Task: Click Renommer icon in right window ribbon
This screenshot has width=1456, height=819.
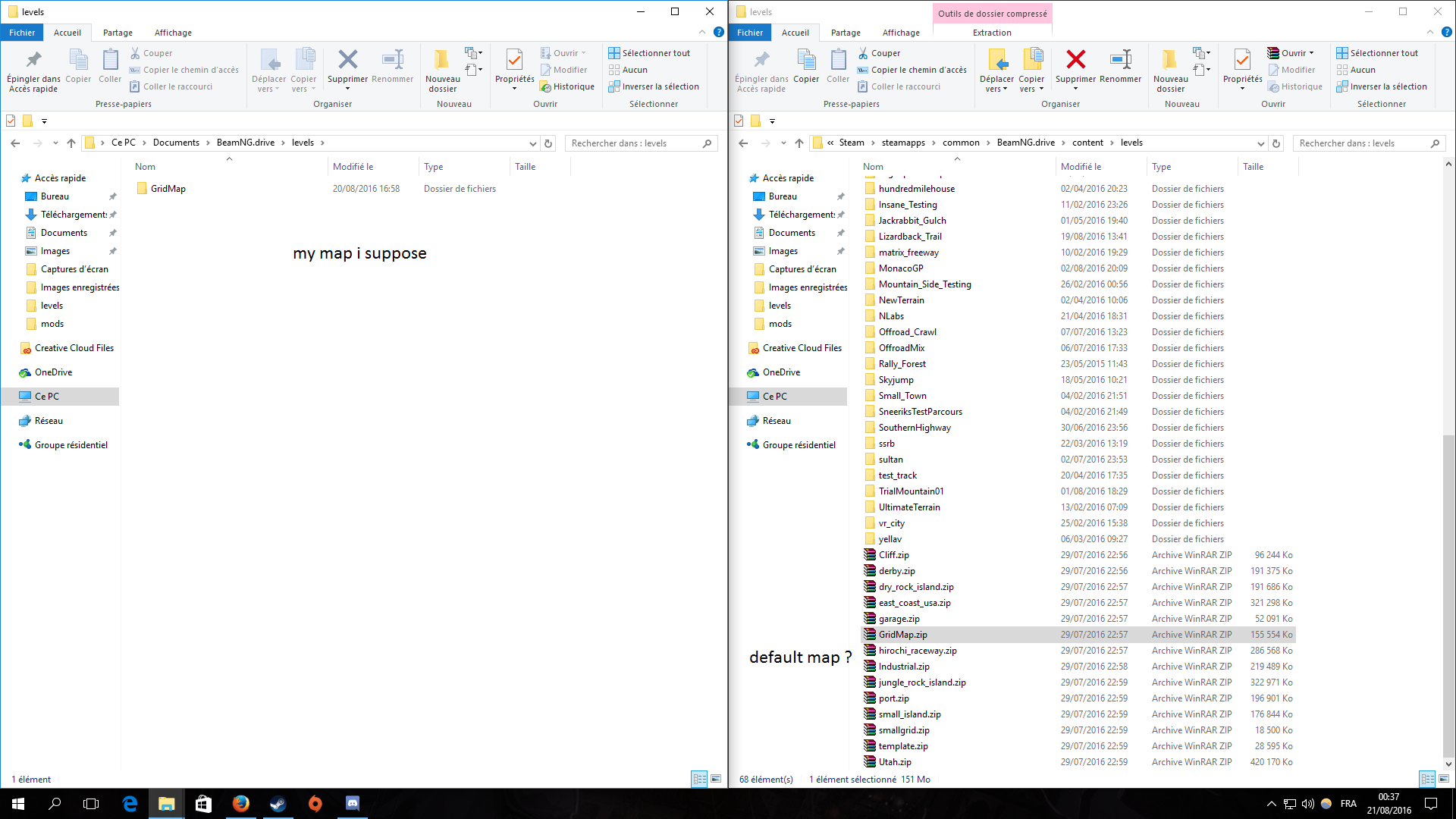Action: click(x=1120, y=59)
